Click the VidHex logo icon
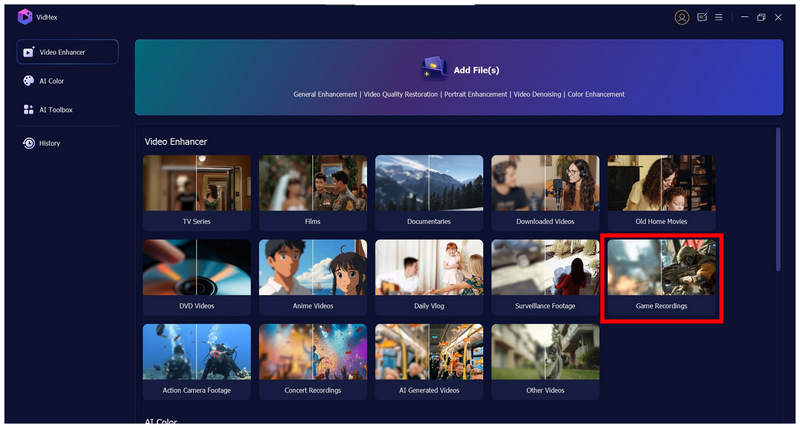This screenshot has width=800, height=428. [x=24, y=17]
